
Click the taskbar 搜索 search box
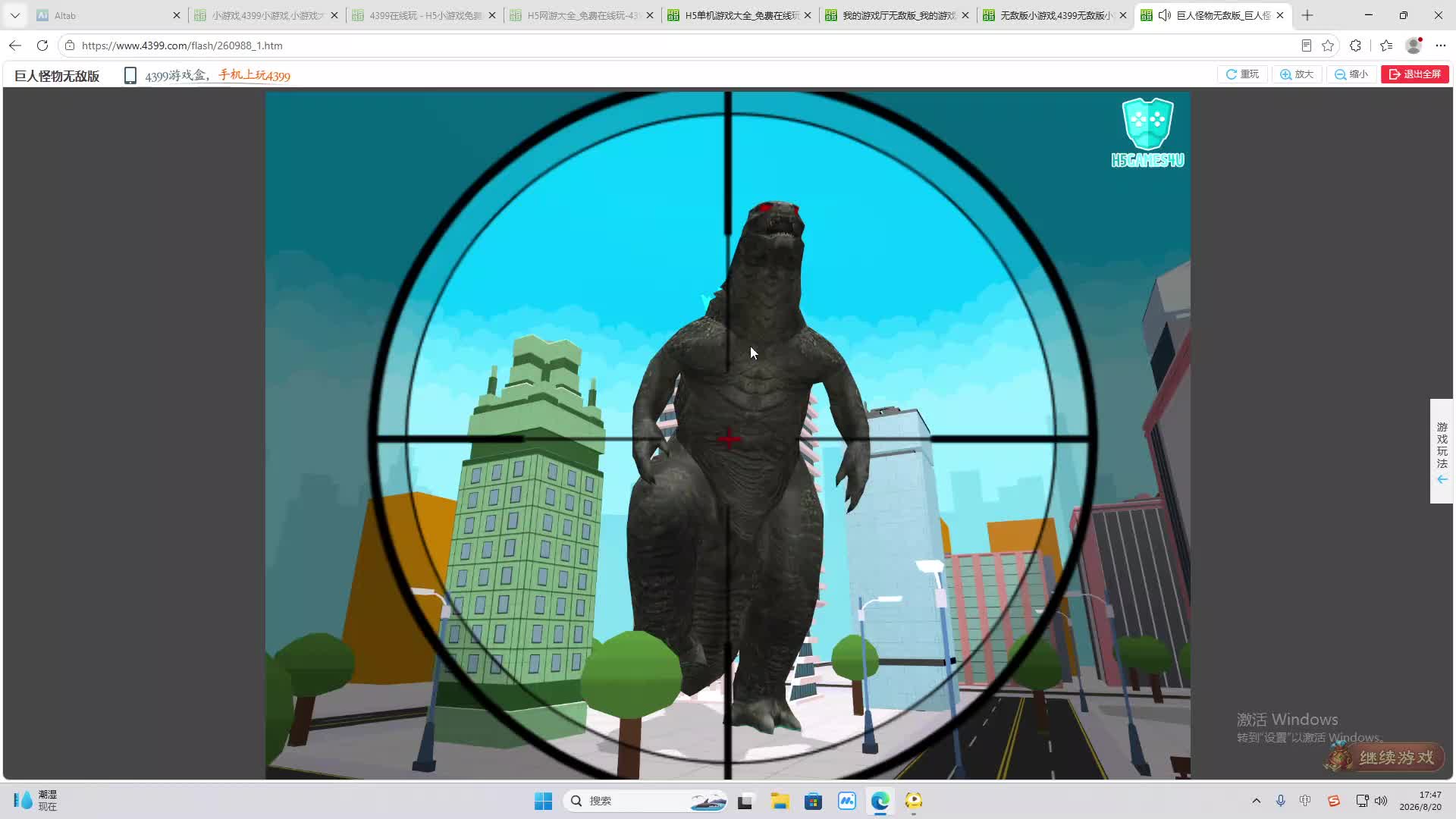[646, 801]
